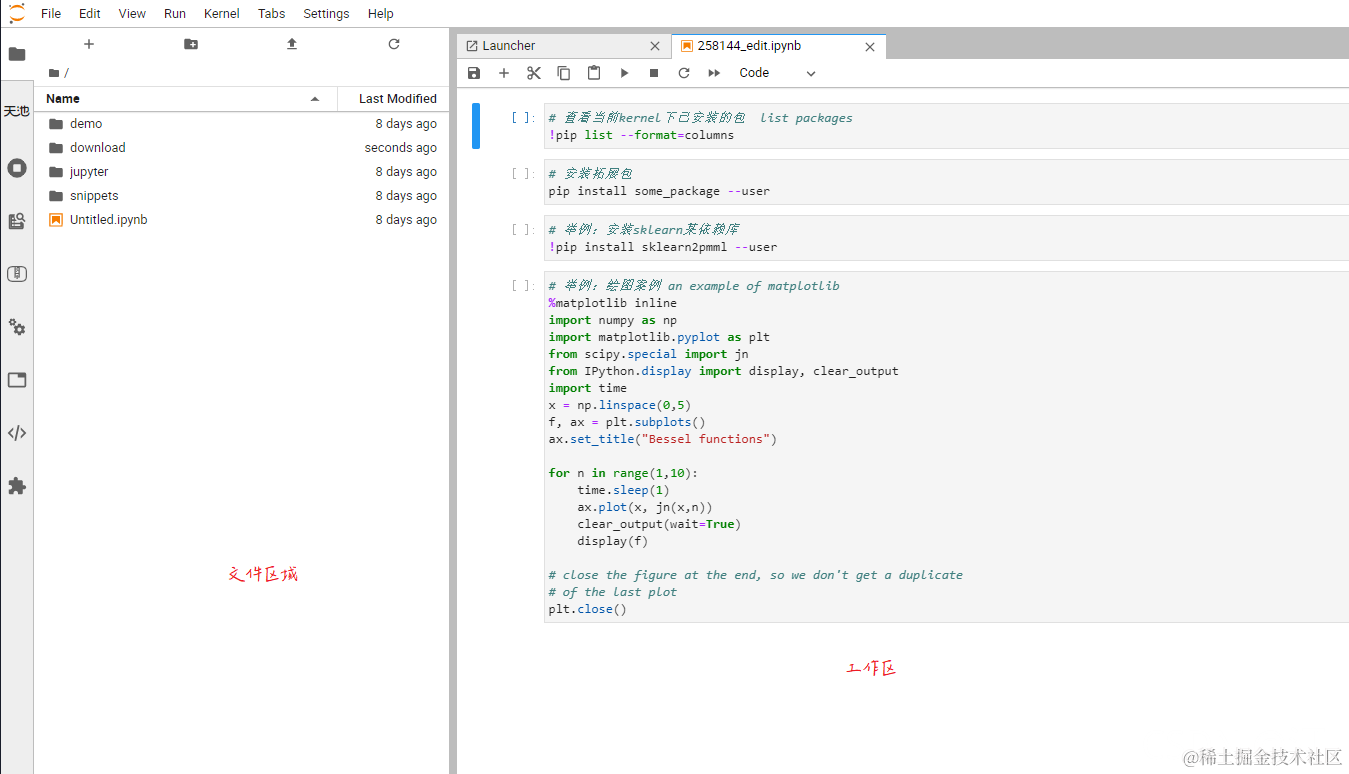This screenshot has width=1349, height=774.
Task: Restart kernel and run all cells
Action: [714, 73]
